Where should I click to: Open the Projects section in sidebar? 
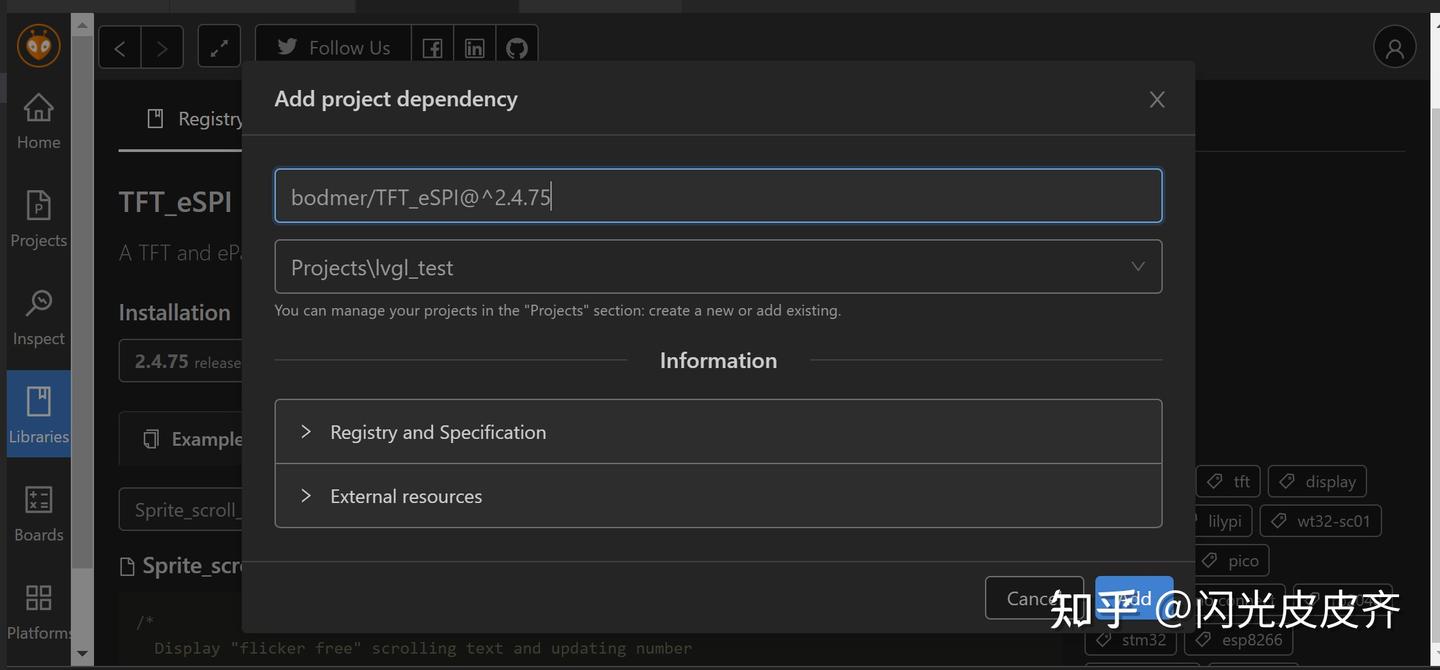click(x=38, y=218)
